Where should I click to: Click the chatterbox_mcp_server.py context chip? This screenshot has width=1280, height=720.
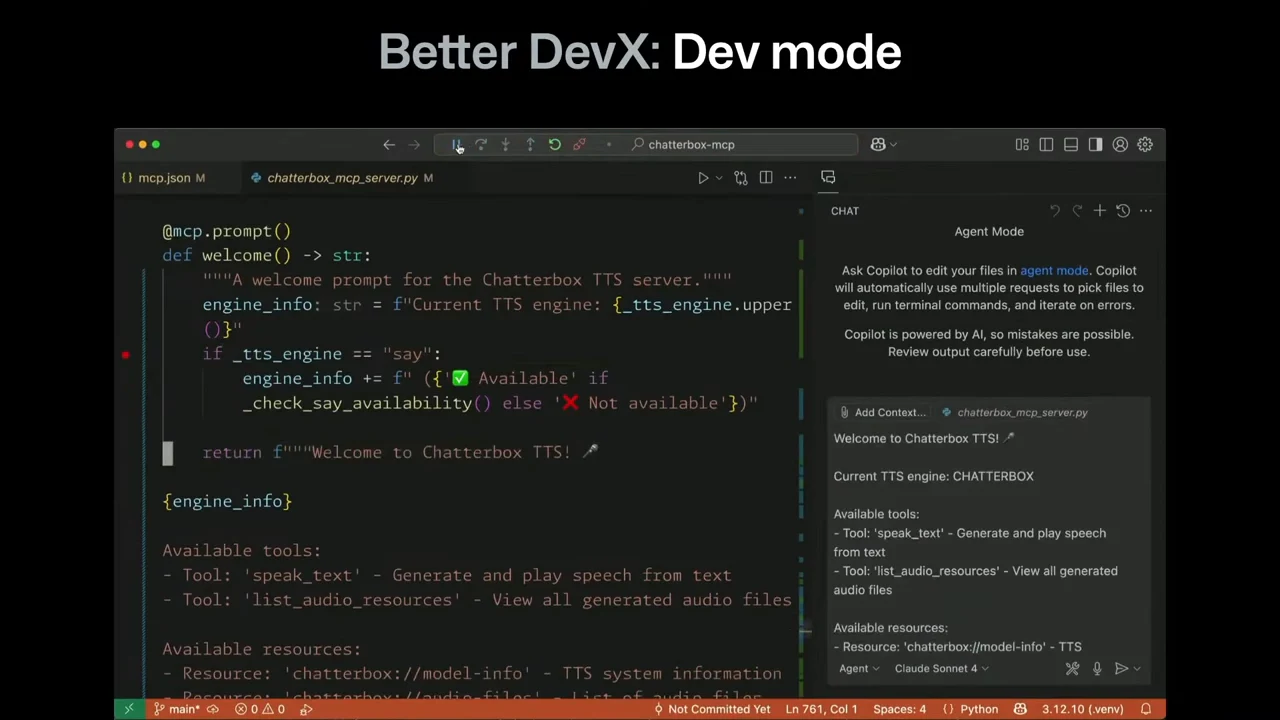coord(1014,412)
